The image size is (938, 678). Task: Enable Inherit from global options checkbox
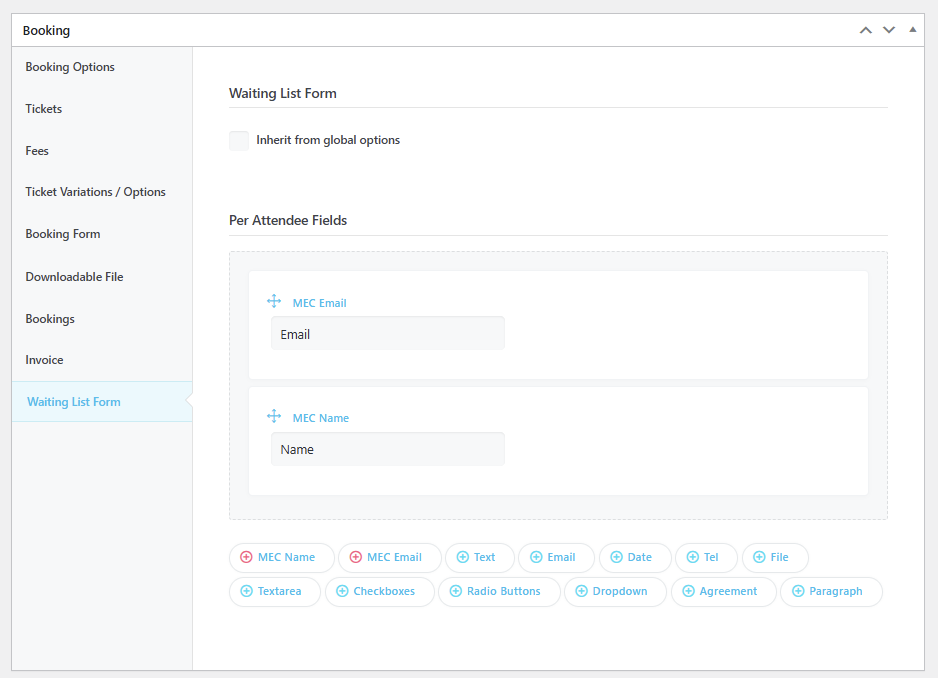(239, 141)
